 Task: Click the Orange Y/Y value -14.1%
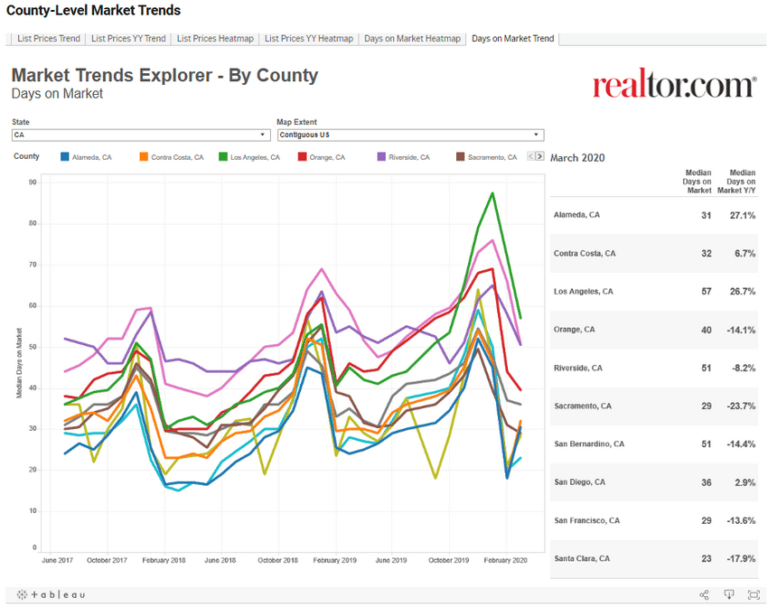coord(741,330)
